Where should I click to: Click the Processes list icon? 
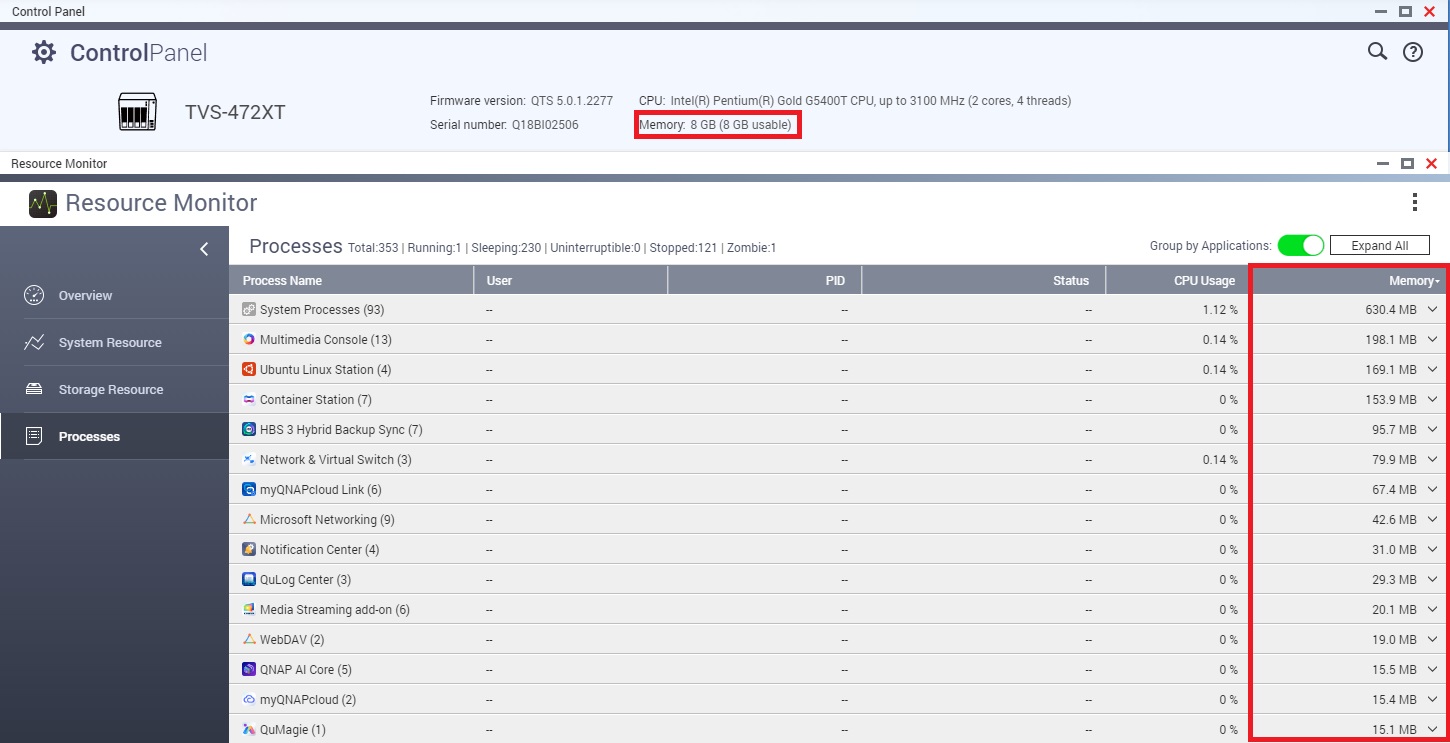(x=34, y=436)
